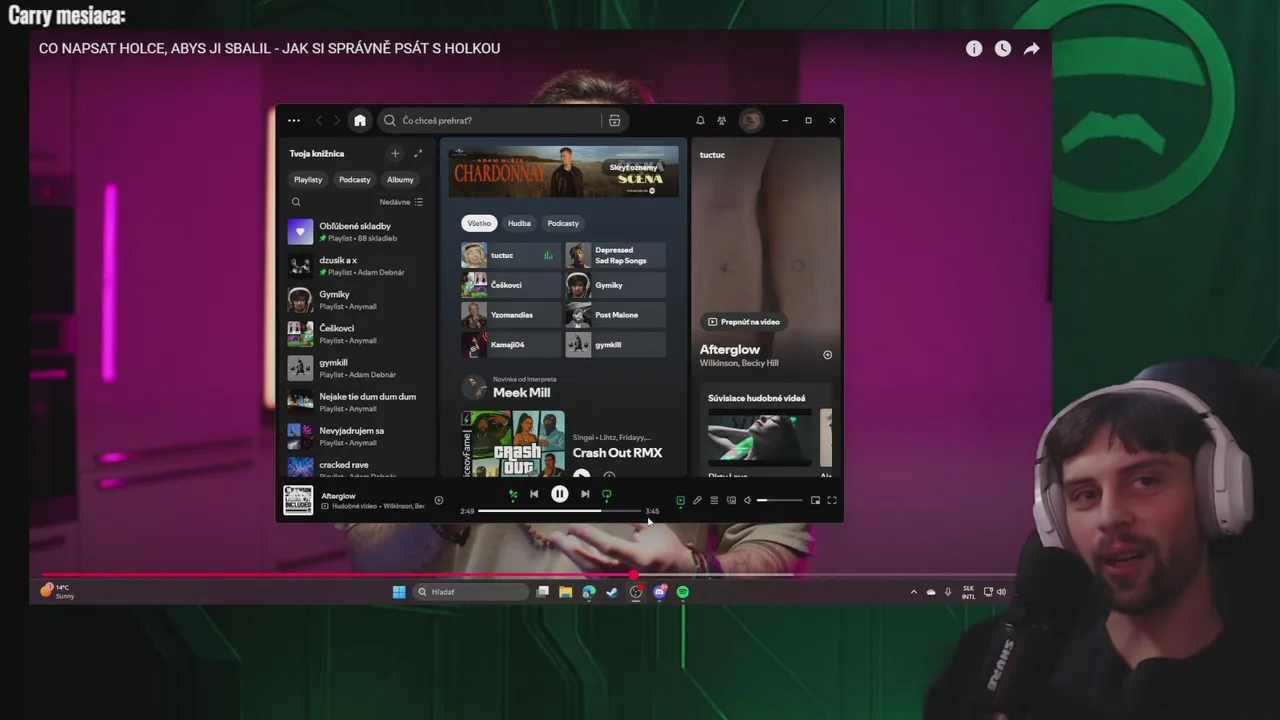Open dzusik a x playlist
The image size is (1280, 720).
357,266
